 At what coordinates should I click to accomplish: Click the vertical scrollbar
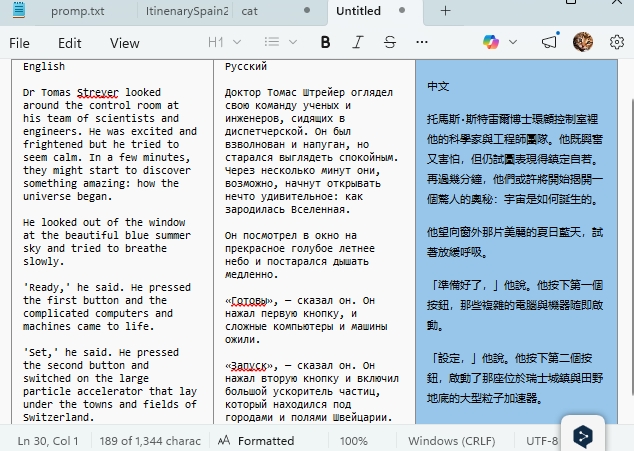(x=632, y=247)
